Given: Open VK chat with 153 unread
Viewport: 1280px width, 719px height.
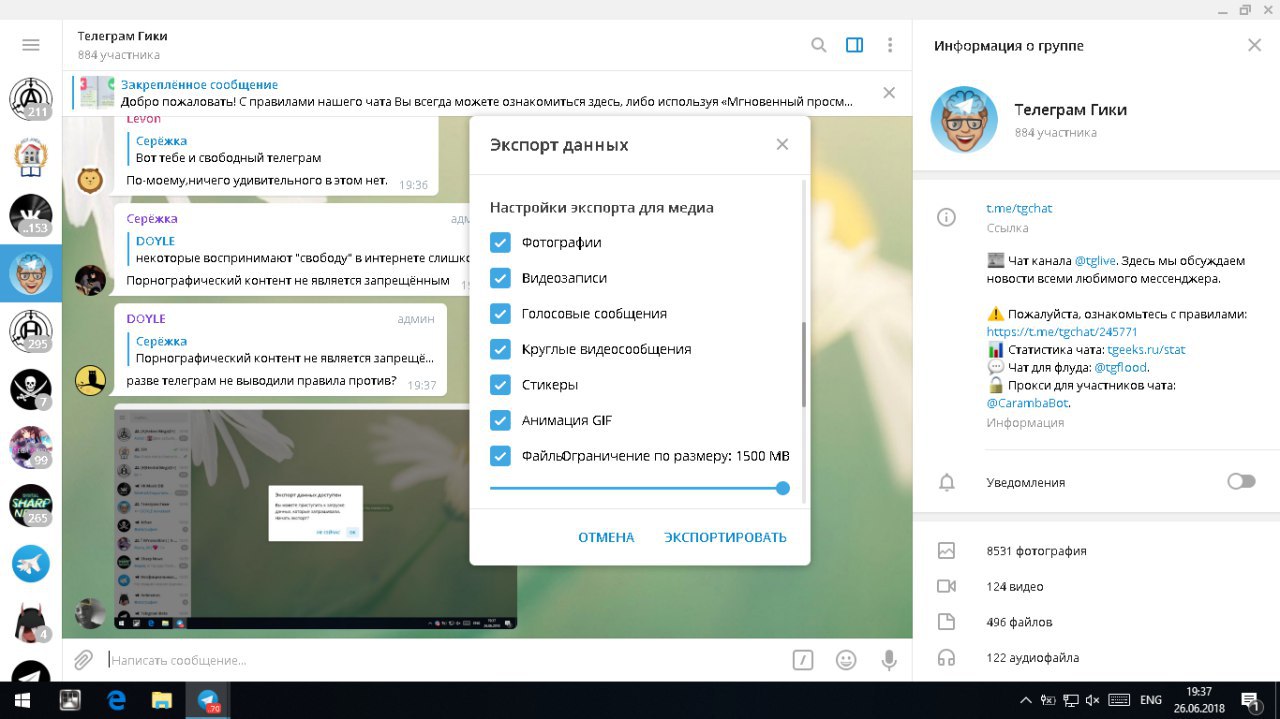Looking at the screenshot, I should pos(30,215).
